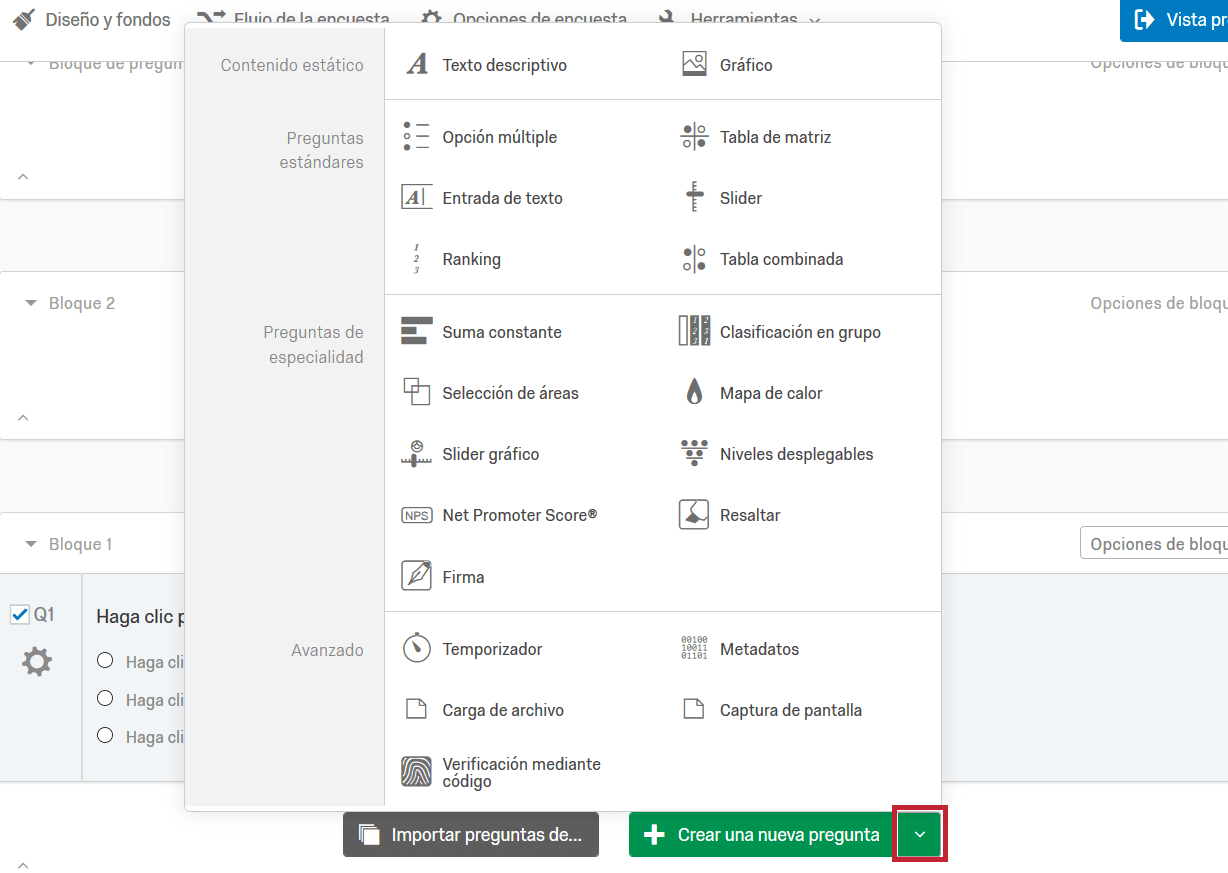Add a Carga de archivo question
1228x873 pixels.
pyautogui.click(x=501, y=710)
